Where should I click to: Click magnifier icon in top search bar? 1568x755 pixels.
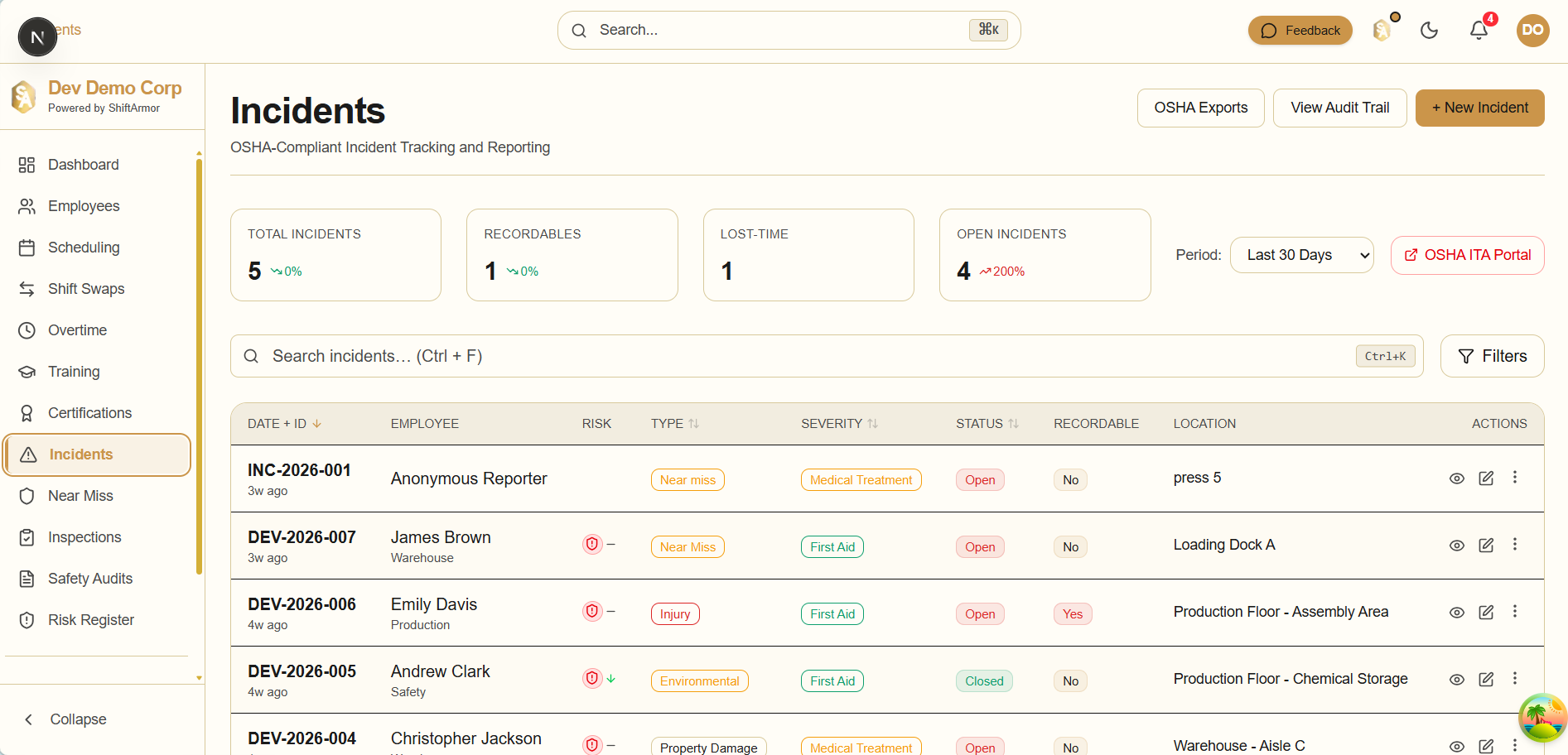click(579, 31)
